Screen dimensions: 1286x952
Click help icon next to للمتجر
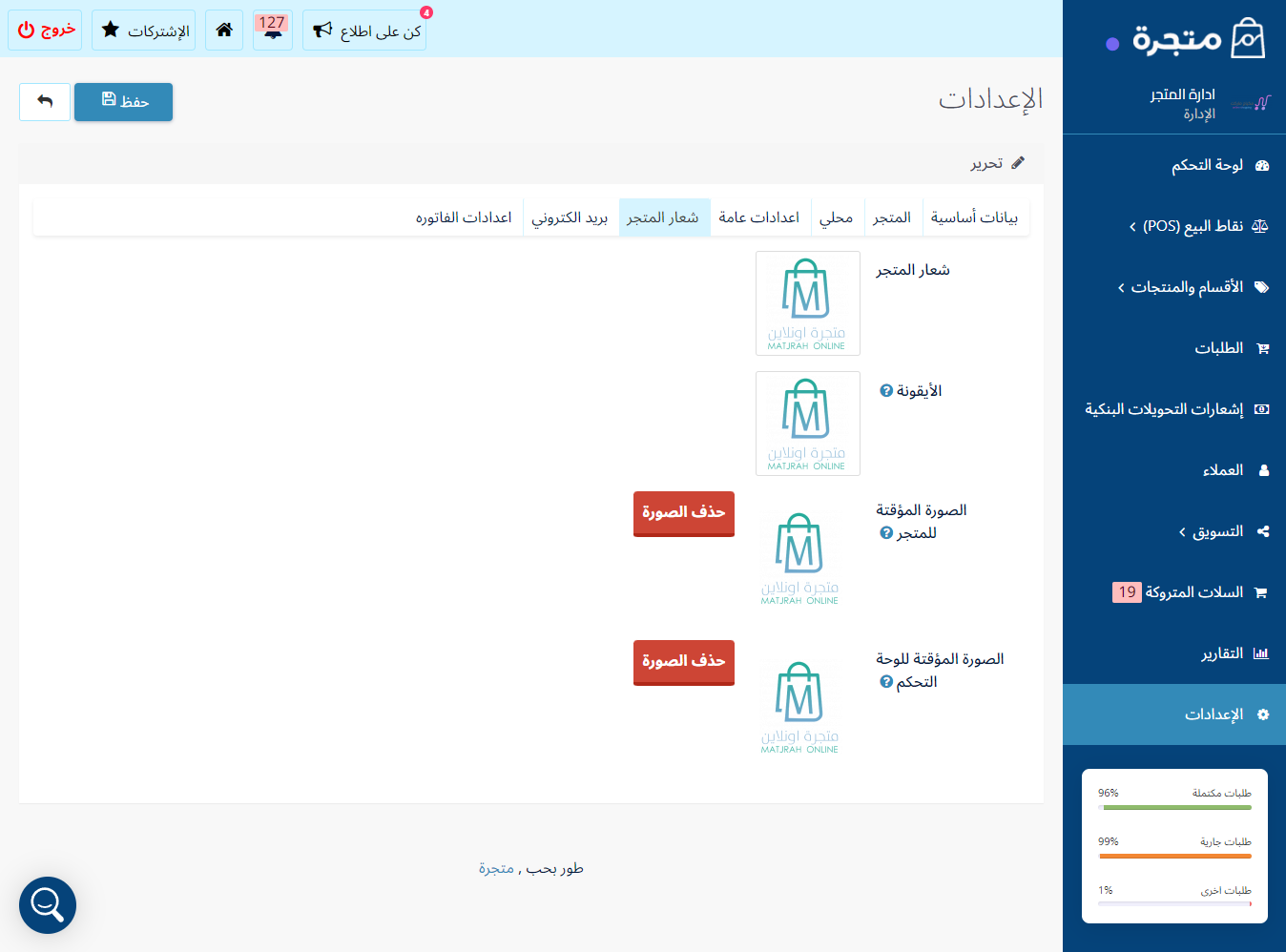[x=886, y=533]
